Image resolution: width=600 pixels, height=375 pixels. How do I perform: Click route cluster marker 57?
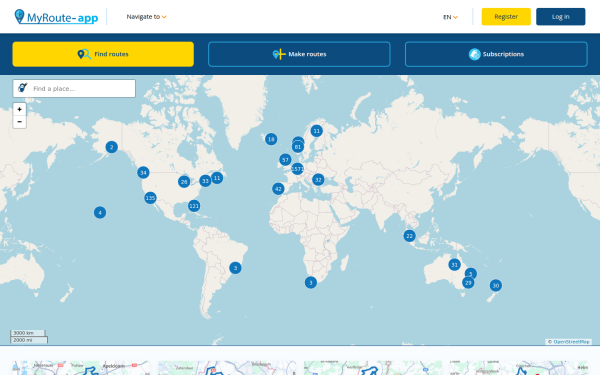coord(285,160)
